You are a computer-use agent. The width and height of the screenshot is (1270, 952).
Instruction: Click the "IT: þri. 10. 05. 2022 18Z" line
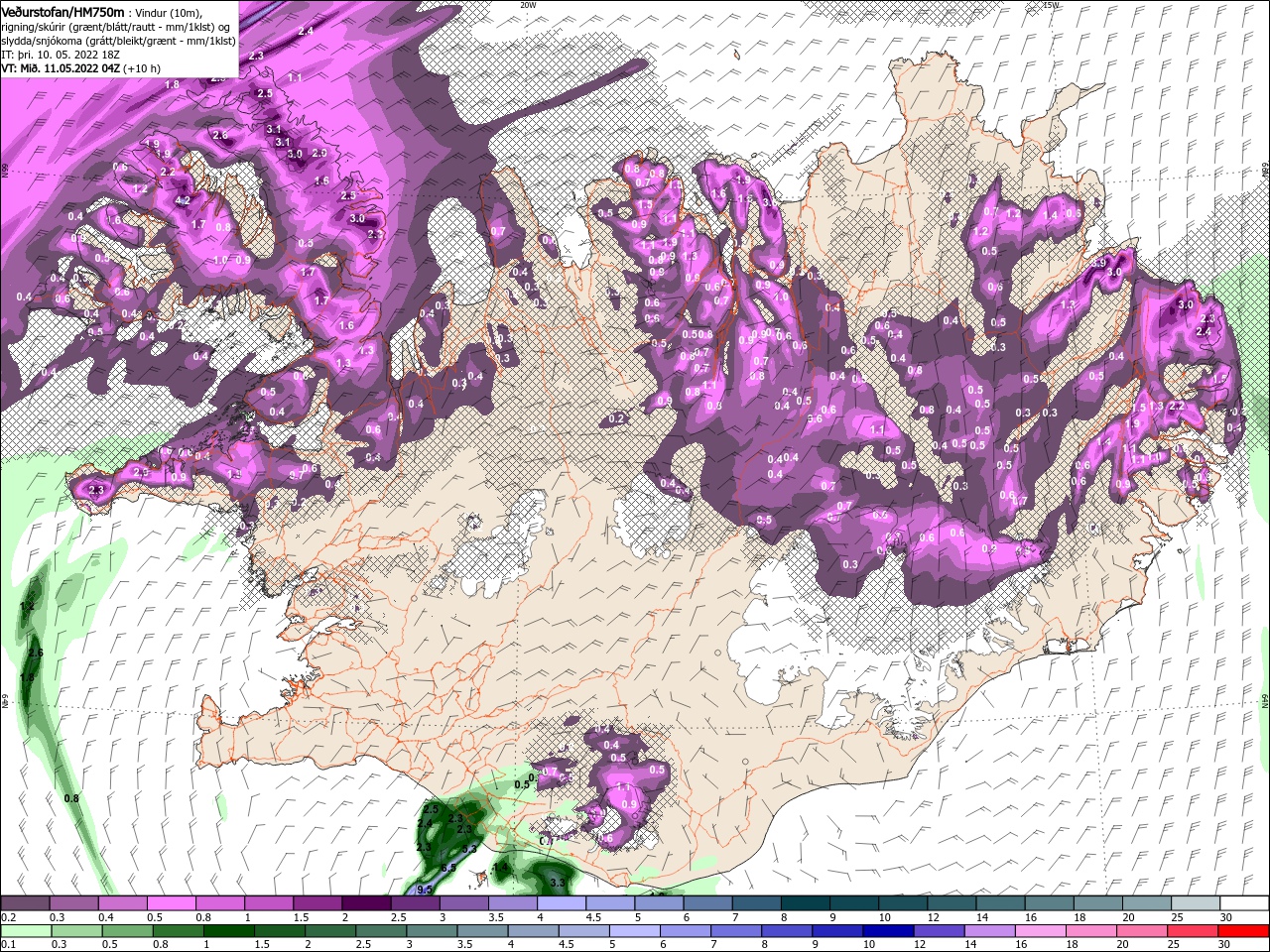[x=62, y=55]
